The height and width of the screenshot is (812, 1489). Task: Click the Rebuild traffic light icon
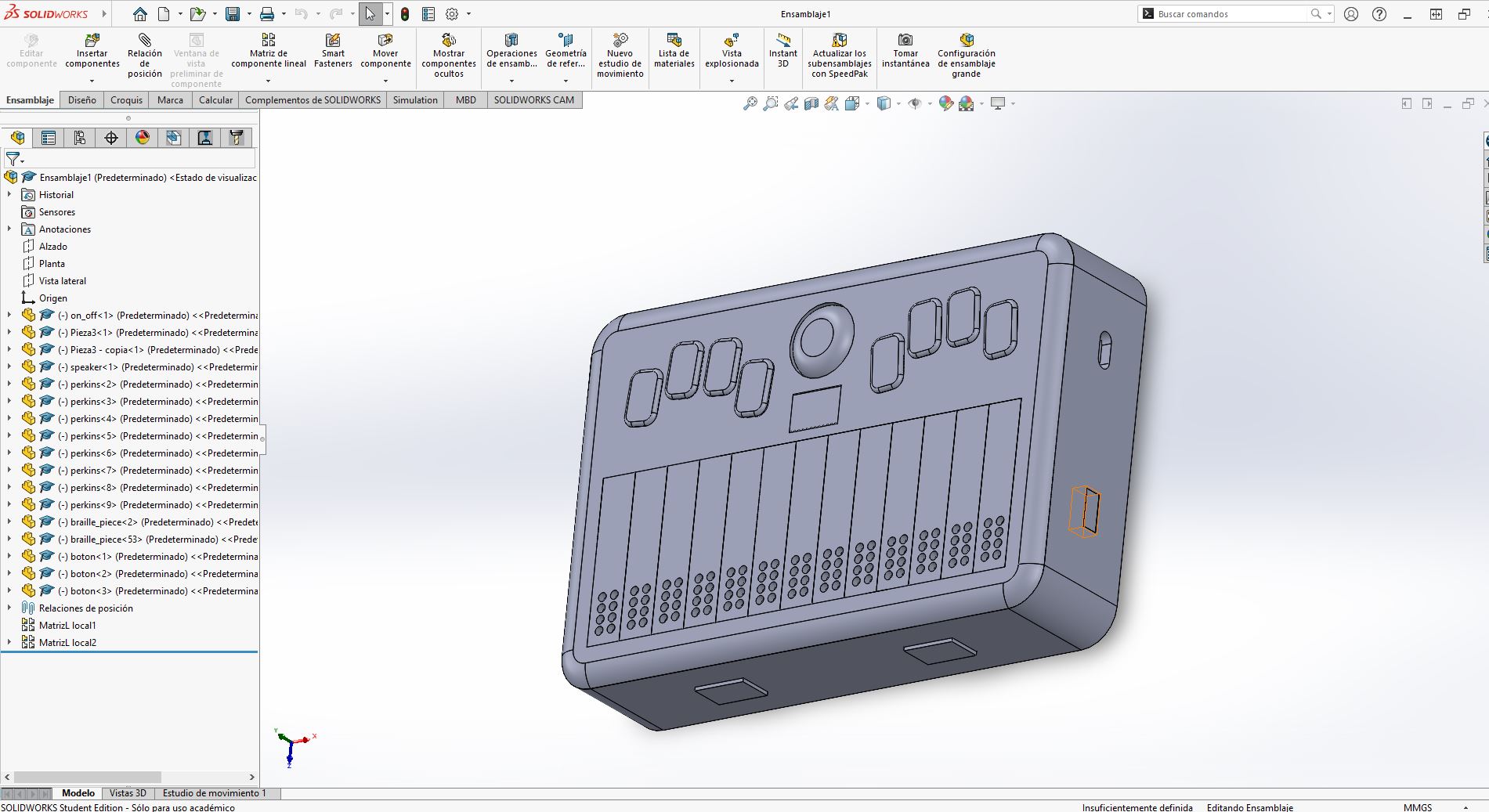coord(405,14)
